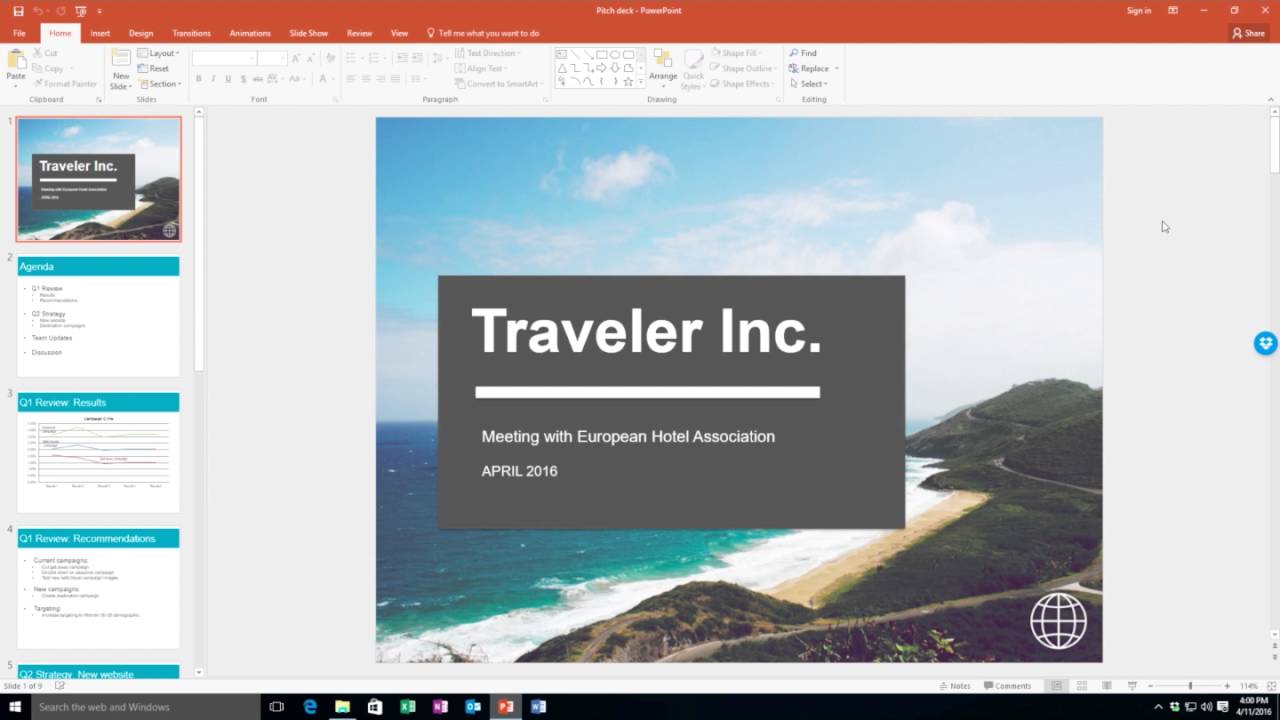The image size is (1280, 720).
Task: Toggle Italic formatting
Action: click(x=213, y=79)
